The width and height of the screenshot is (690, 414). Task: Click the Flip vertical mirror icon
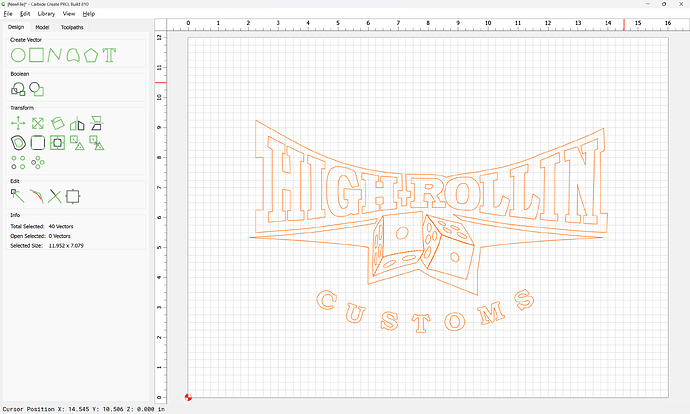coord(96,123)
